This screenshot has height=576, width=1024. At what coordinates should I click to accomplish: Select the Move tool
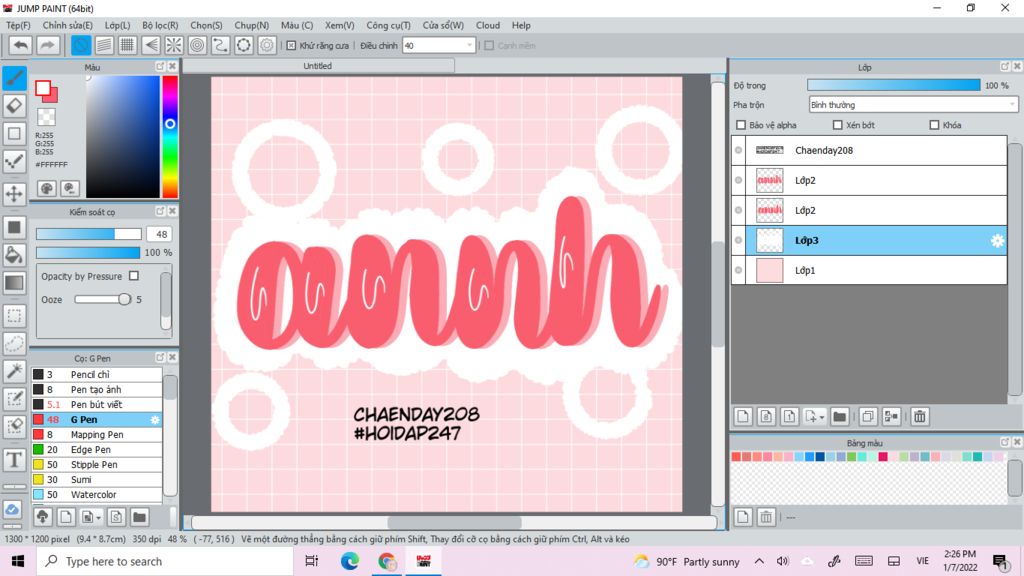15,193
